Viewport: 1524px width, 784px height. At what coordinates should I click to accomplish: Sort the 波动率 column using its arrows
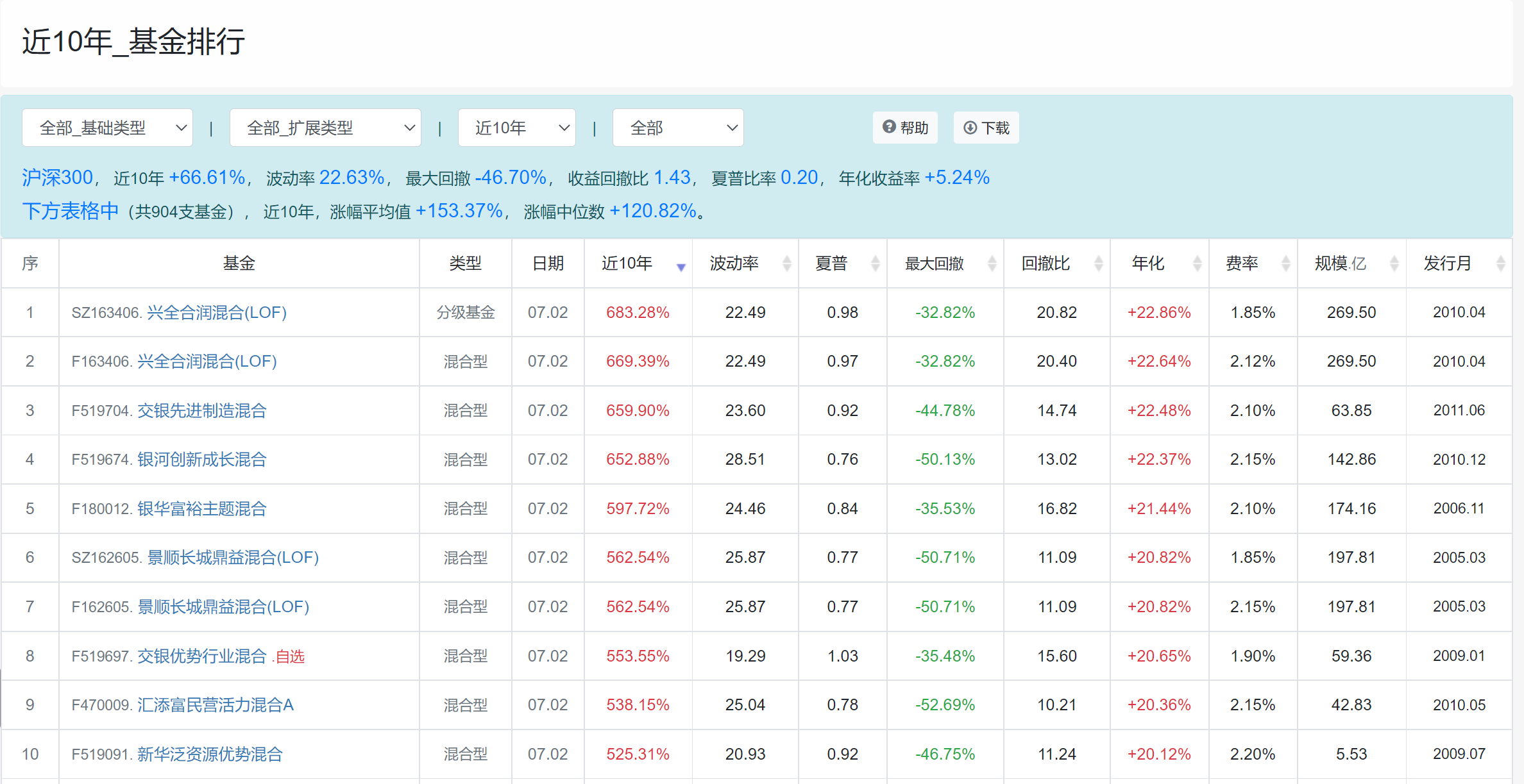click(x=787, y=263)
